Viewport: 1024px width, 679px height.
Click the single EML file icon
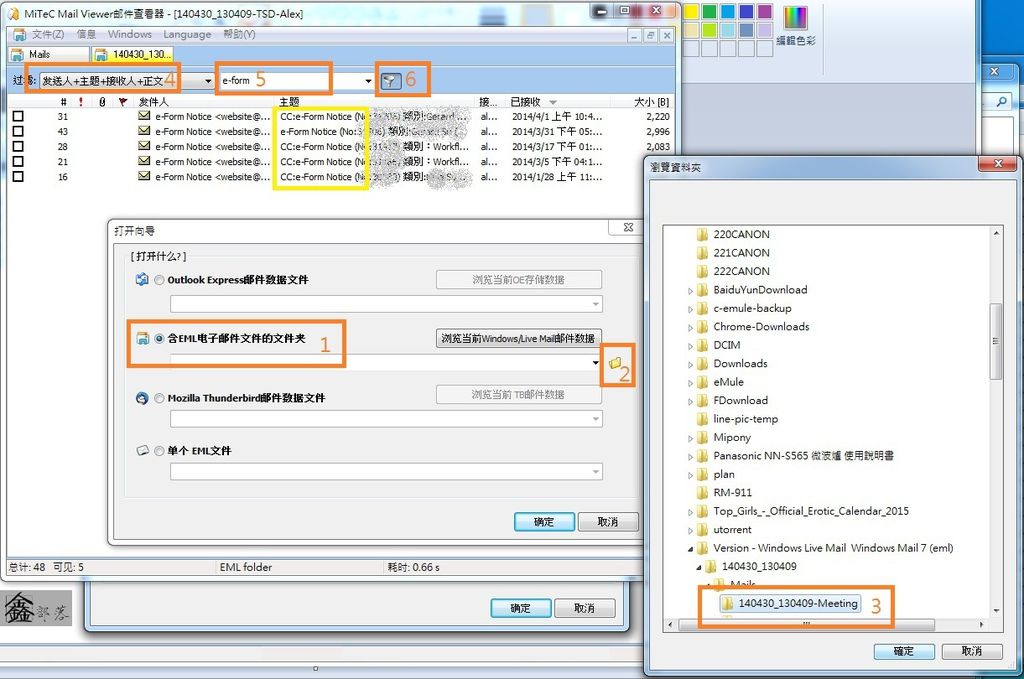point(142,450)
